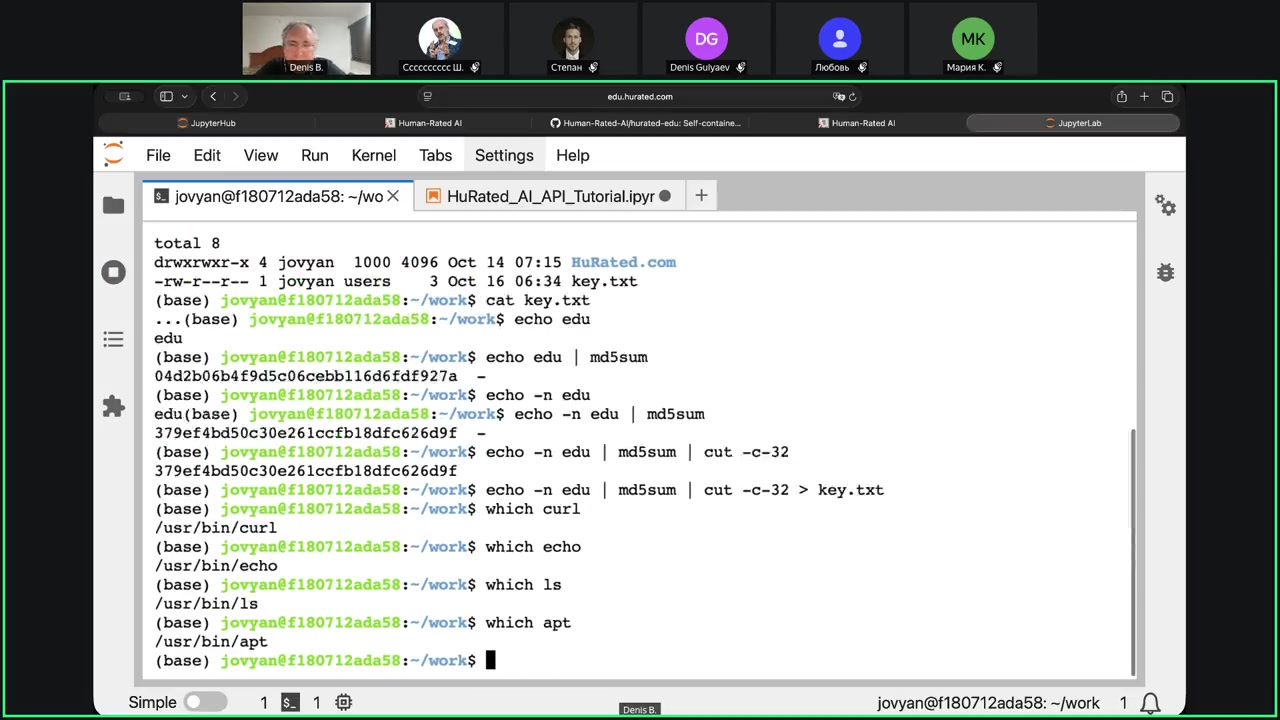Click the terminal count icon in status bar
This screenshot has width=1280, height=720.
[x=290, y=703]
